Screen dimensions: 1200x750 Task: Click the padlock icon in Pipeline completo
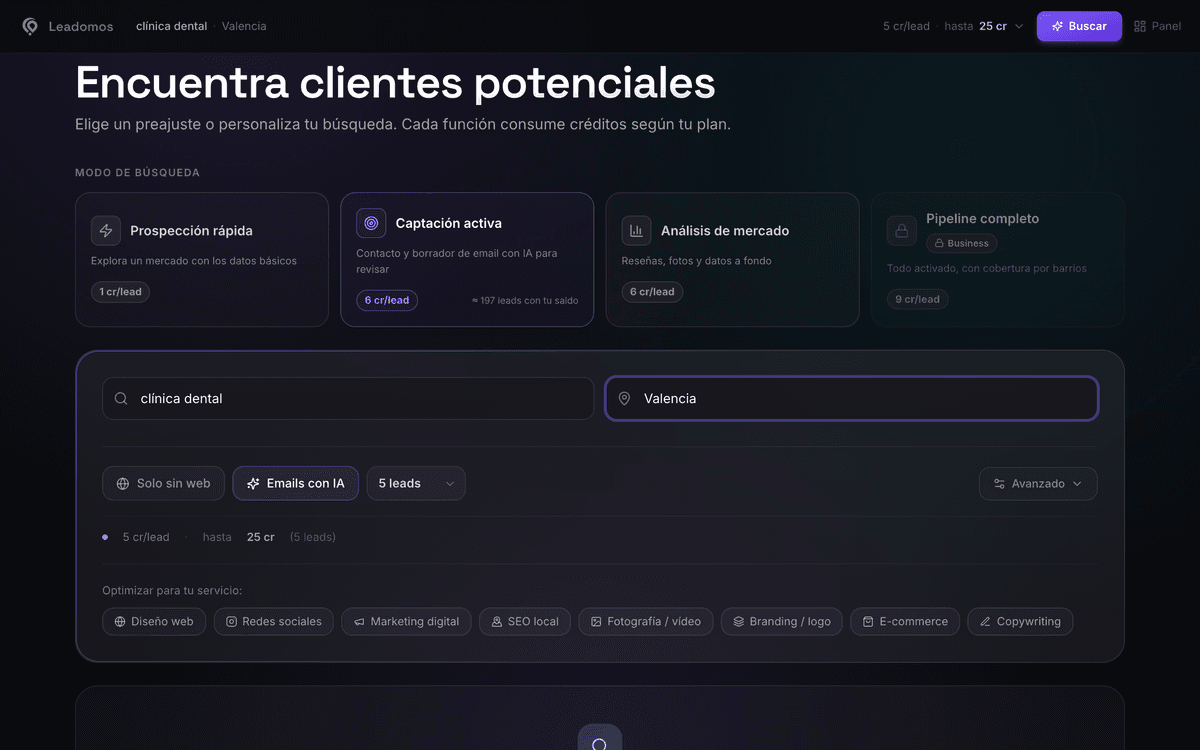901,231
